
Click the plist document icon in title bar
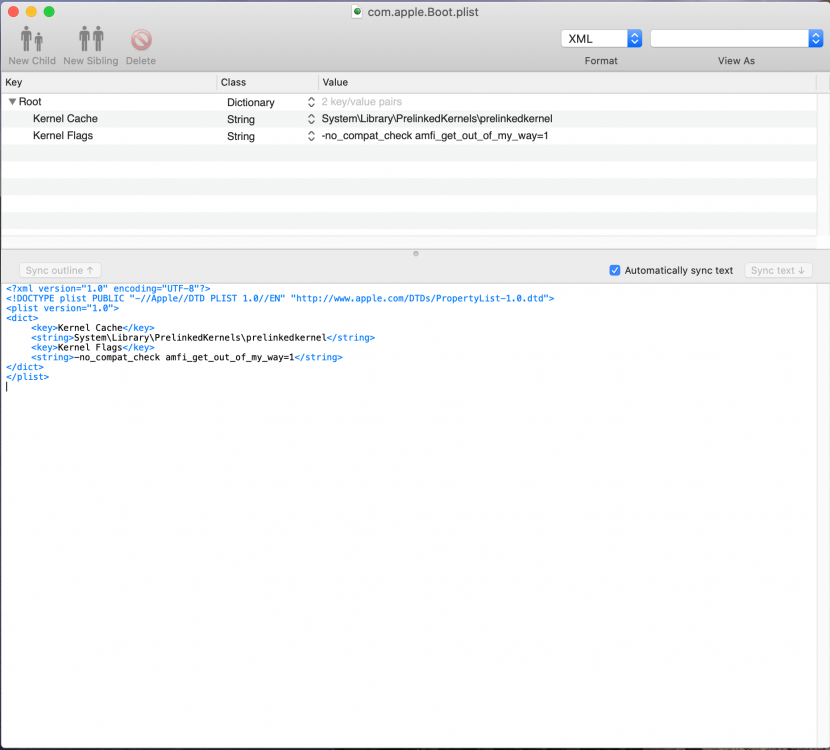[357, 12]
